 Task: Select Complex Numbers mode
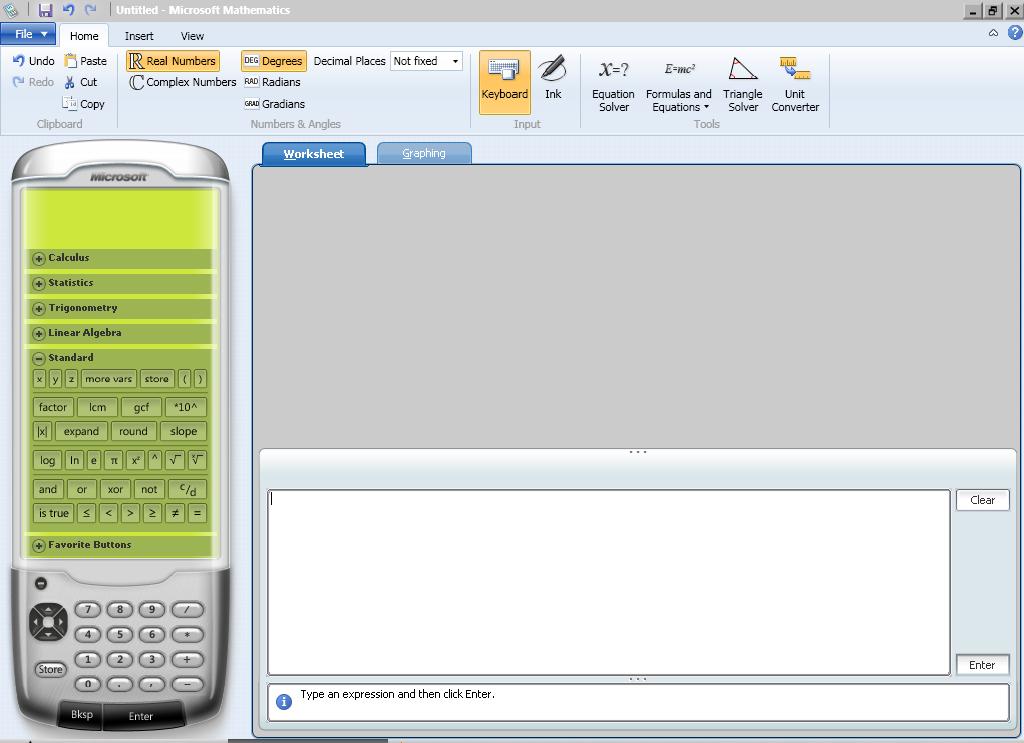[x=182, y=82]
